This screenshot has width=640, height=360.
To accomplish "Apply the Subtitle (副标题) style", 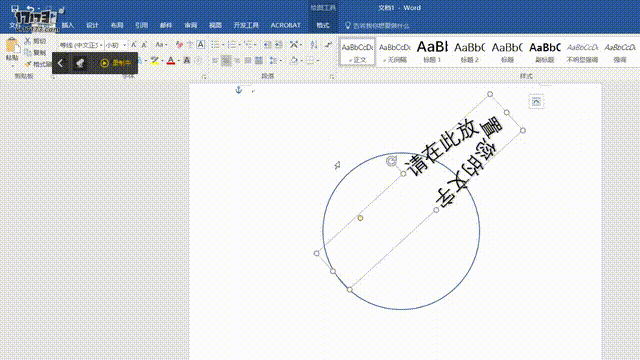I will [x=545, y=52].
